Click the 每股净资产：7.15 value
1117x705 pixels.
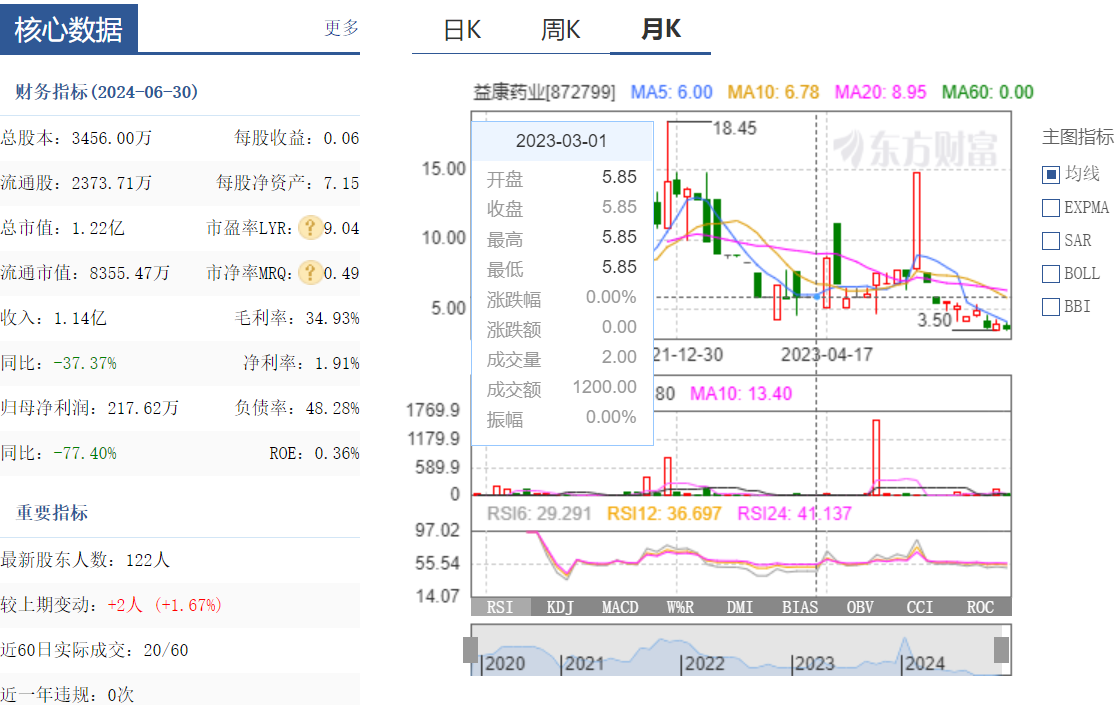288,183
